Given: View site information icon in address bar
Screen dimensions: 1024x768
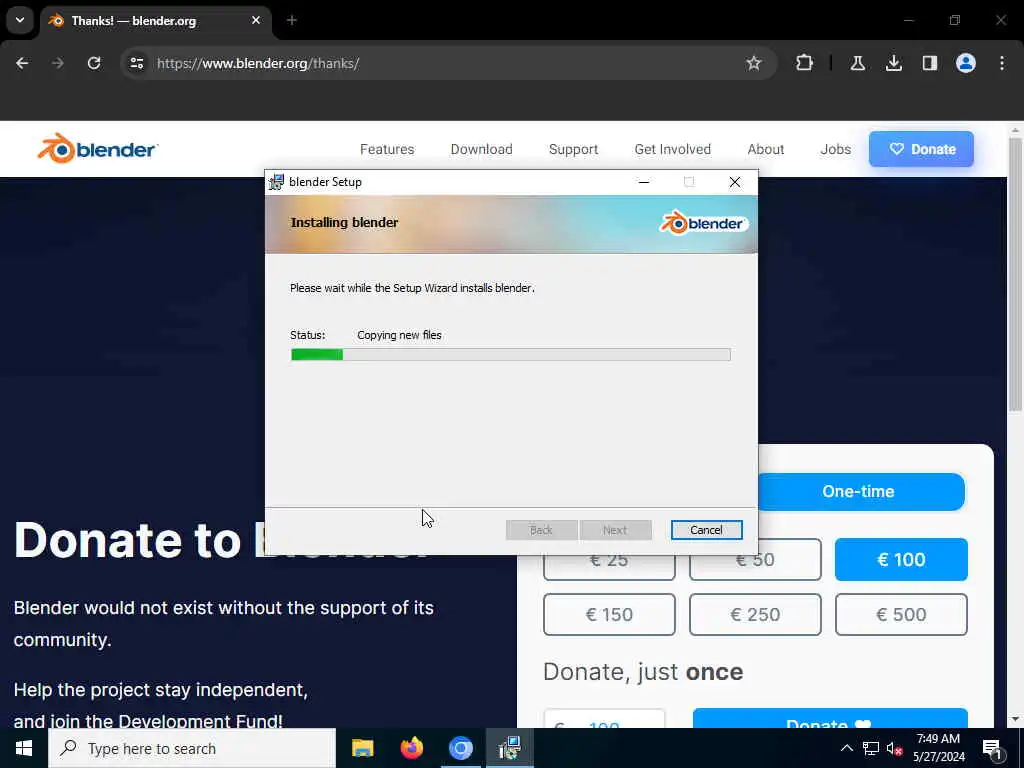Looking at the screenshot, I should click(x=136, y=63).
